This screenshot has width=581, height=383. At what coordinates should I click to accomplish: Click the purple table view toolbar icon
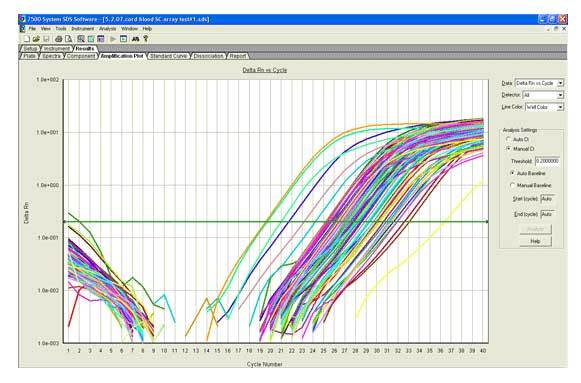pyautogui.click(x=100, y=39)
